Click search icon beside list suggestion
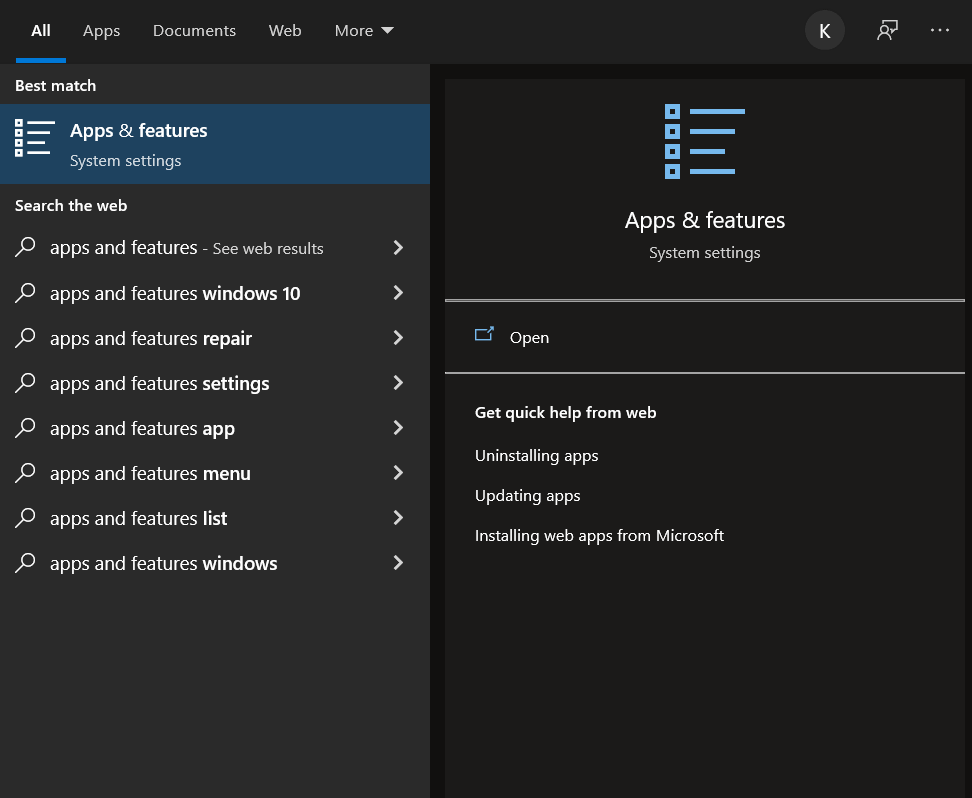The image size is (972, 798). tap(25, 518)
